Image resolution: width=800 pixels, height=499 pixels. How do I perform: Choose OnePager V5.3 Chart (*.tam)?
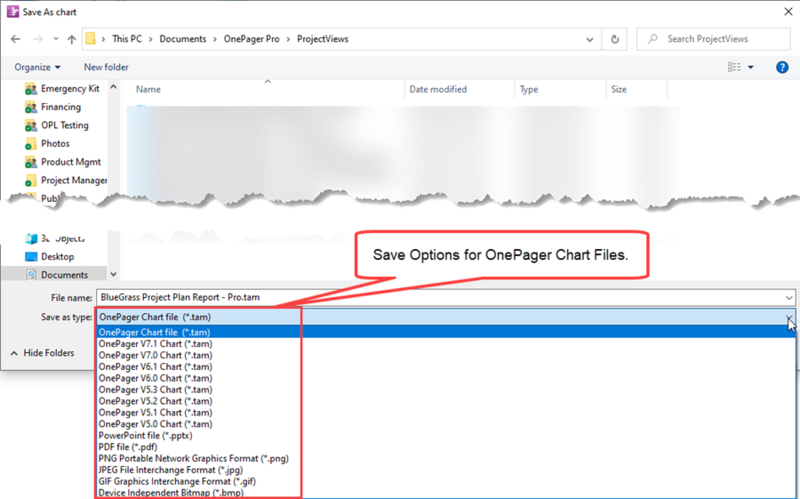(155, 390)
